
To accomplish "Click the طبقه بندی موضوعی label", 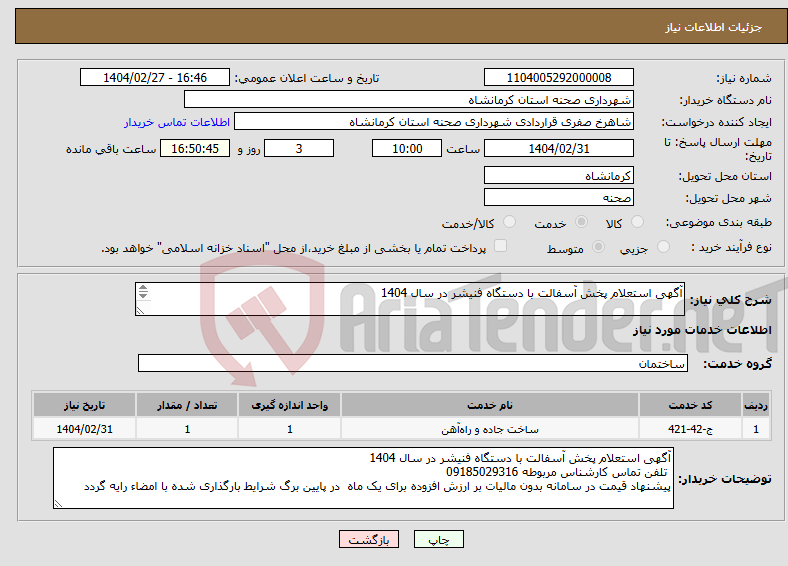I will (719, 222).
